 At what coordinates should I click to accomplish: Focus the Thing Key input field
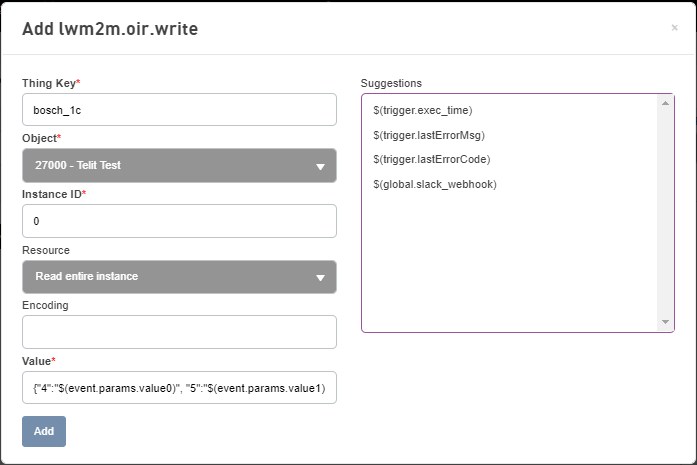pos(179,109)
